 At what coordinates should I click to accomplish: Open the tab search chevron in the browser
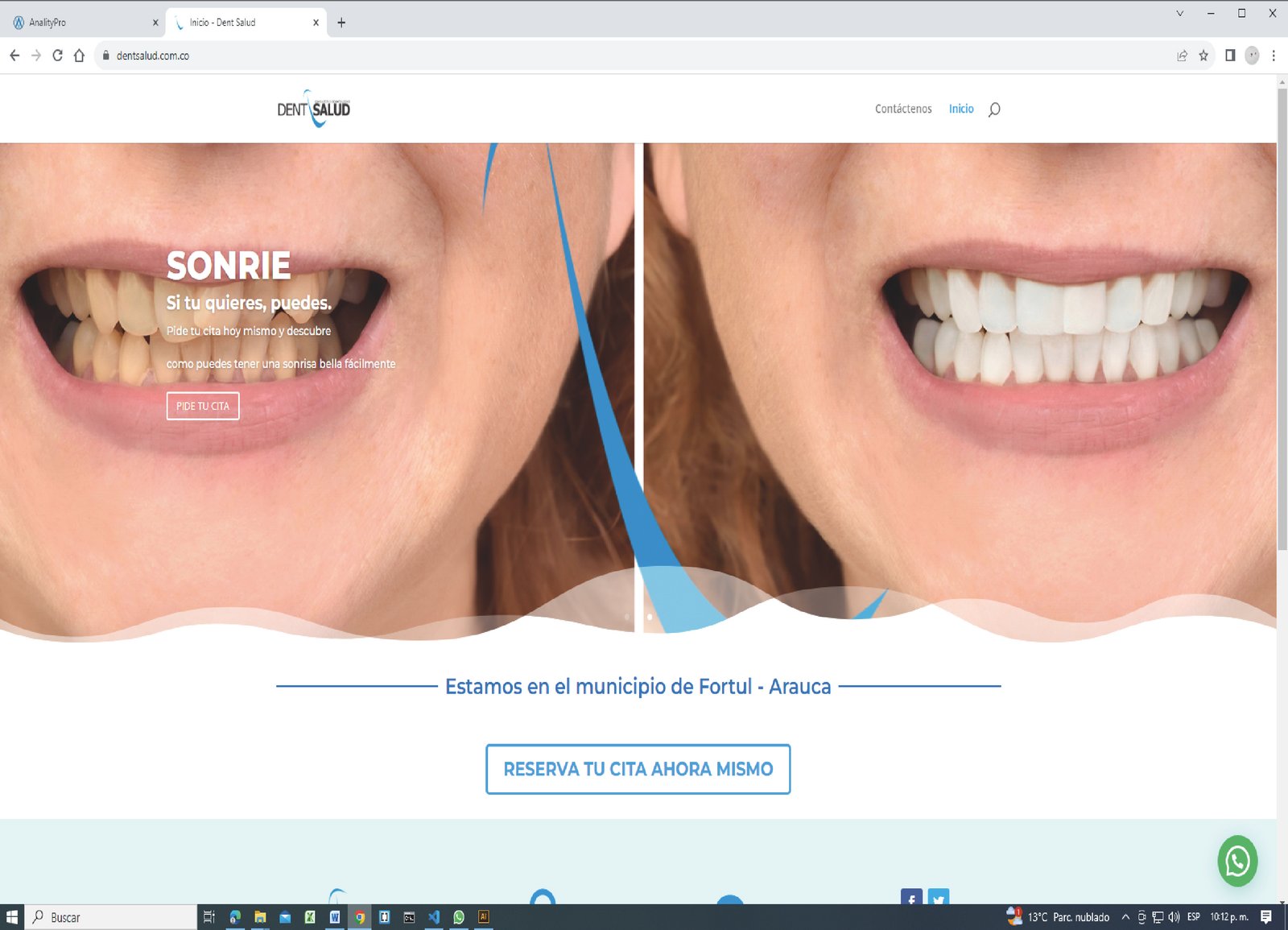1179,13
